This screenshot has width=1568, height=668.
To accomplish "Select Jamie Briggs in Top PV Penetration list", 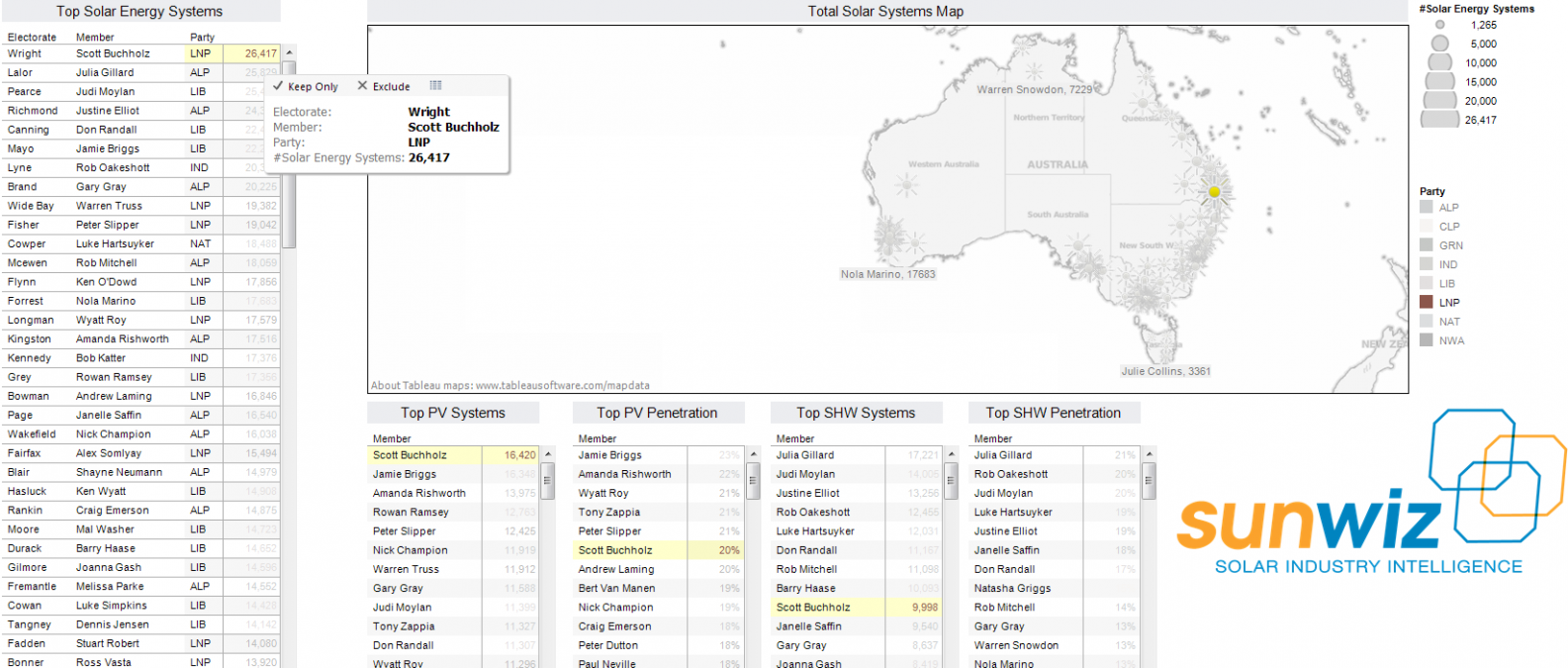I will click(609, 455).
